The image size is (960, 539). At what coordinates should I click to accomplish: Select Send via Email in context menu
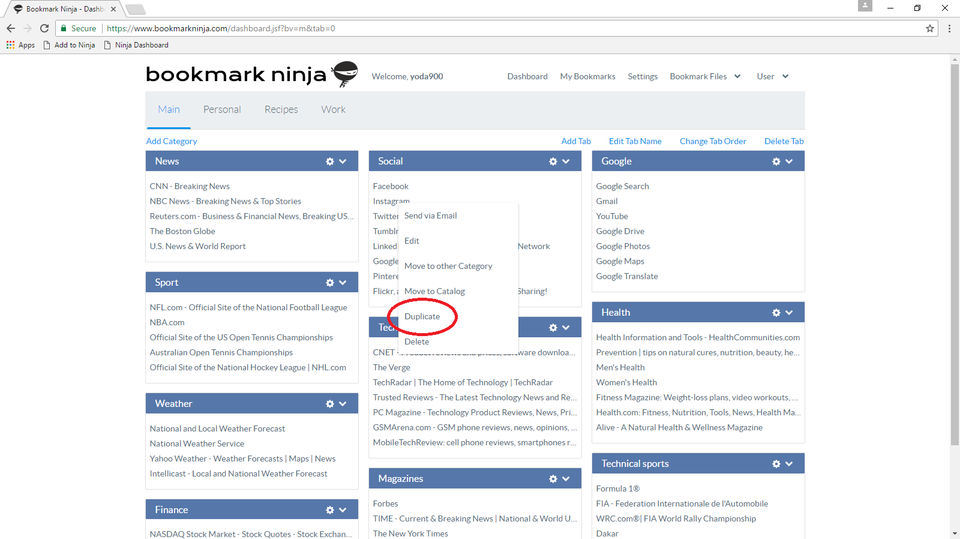(x=430, y=216)
